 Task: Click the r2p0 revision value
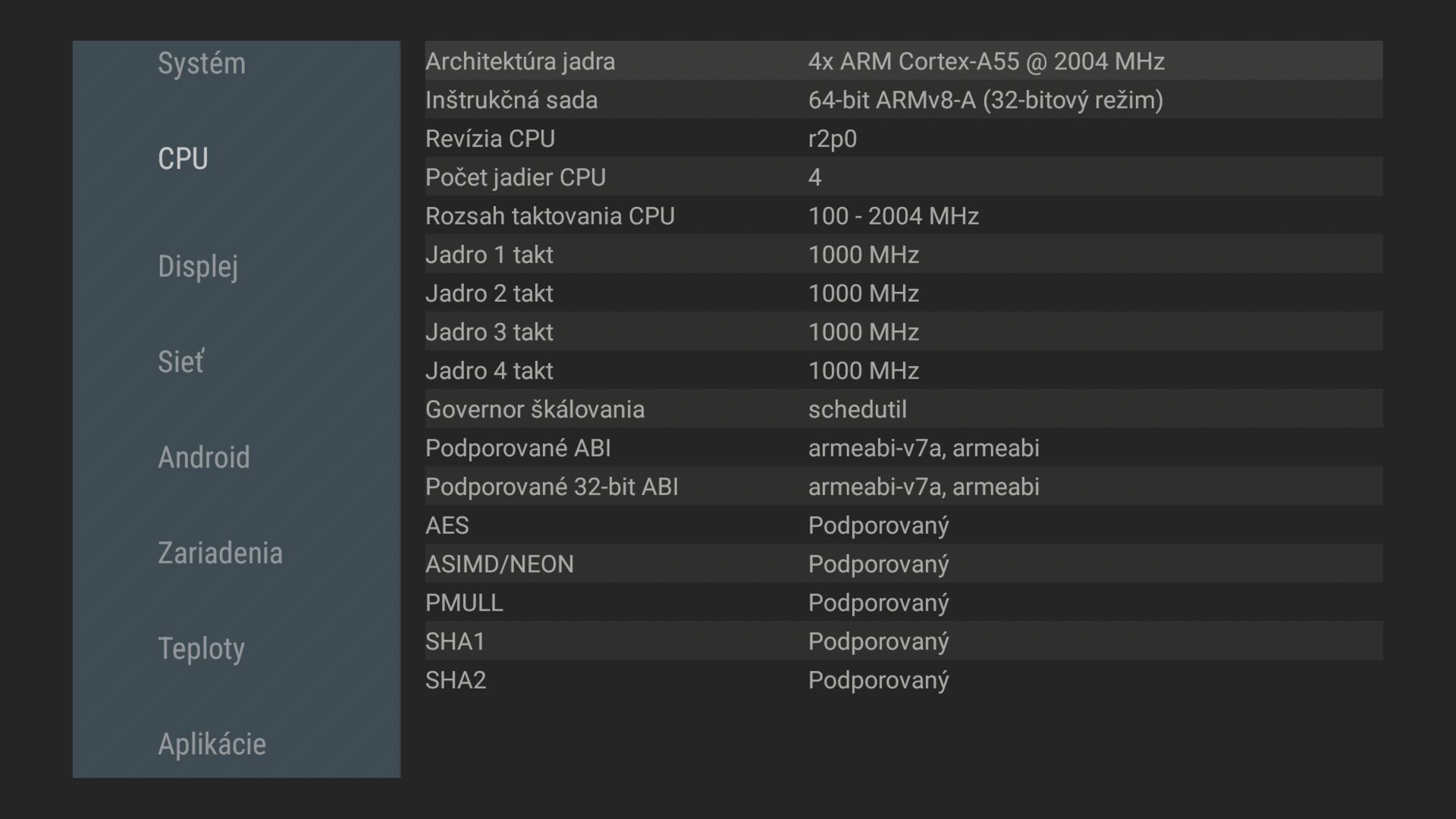coord(833,140)
